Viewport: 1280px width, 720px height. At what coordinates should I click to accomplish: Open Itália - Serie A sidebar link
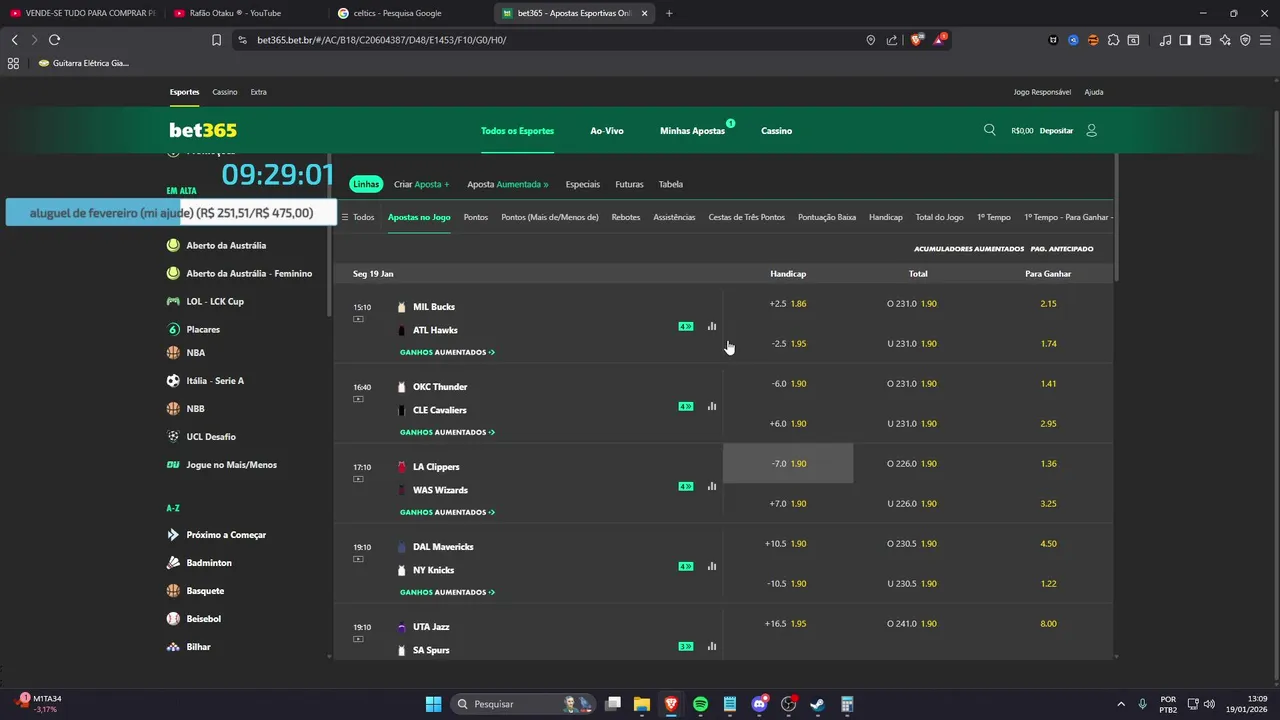[x=214, y=381]
